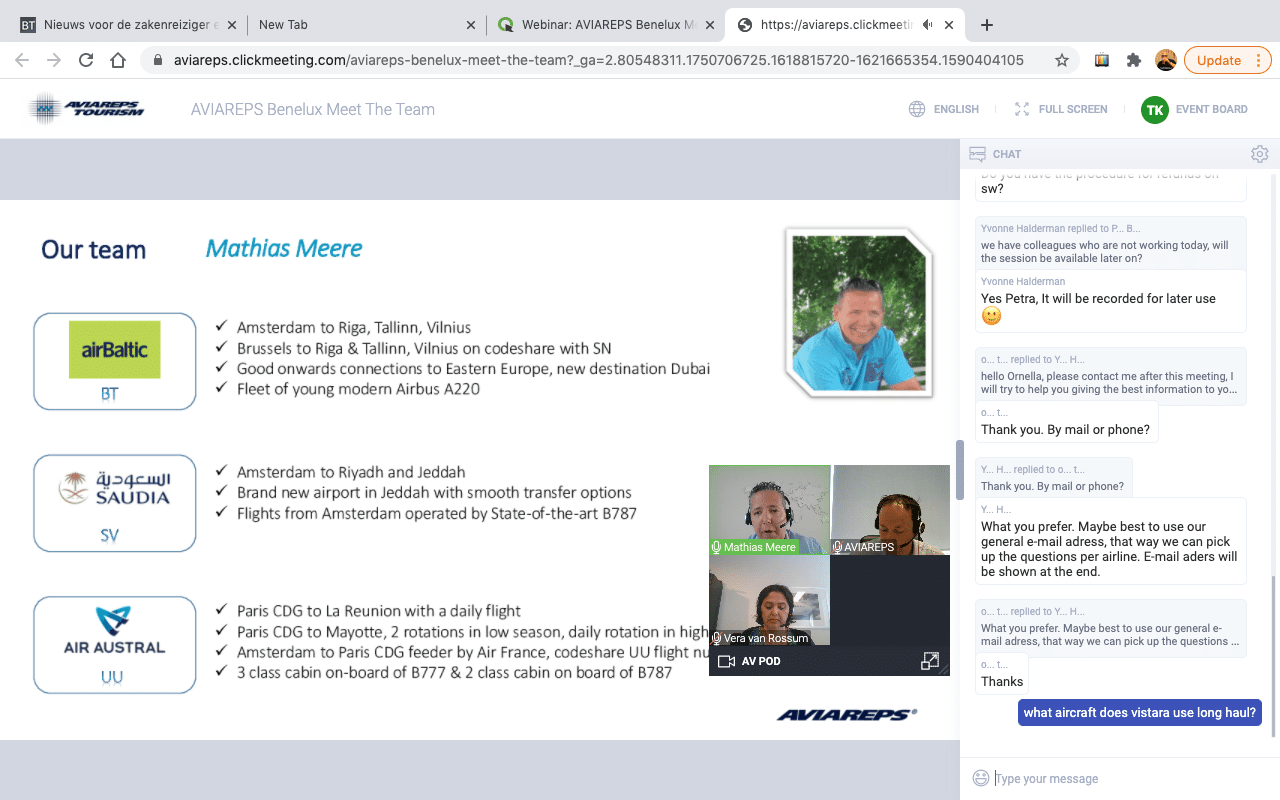Click the 'Mathias Meere' slide heading
Viewport: 1280px width, 800px height.
pos(284,248)
